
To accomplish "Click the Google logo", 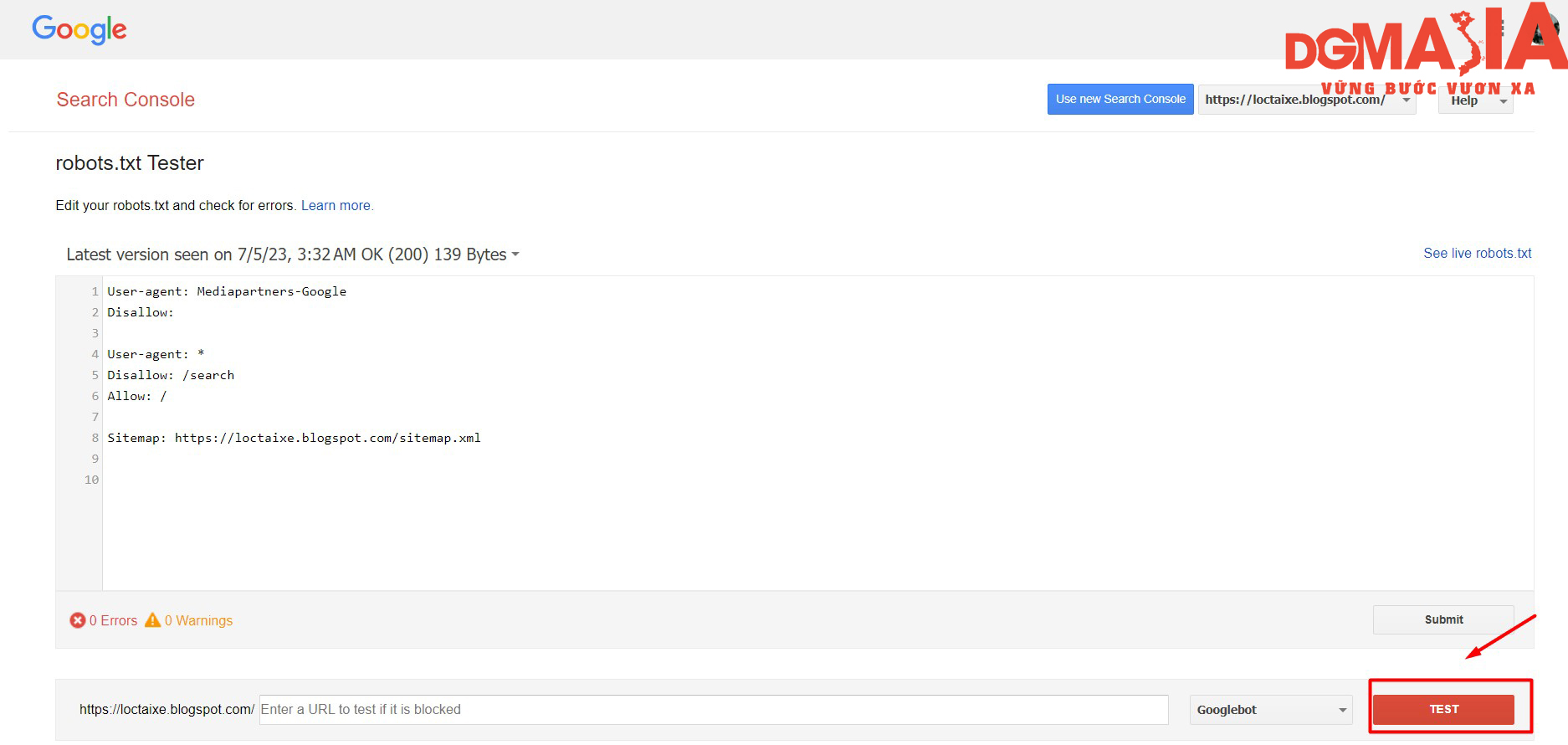I will coord(79,29).
